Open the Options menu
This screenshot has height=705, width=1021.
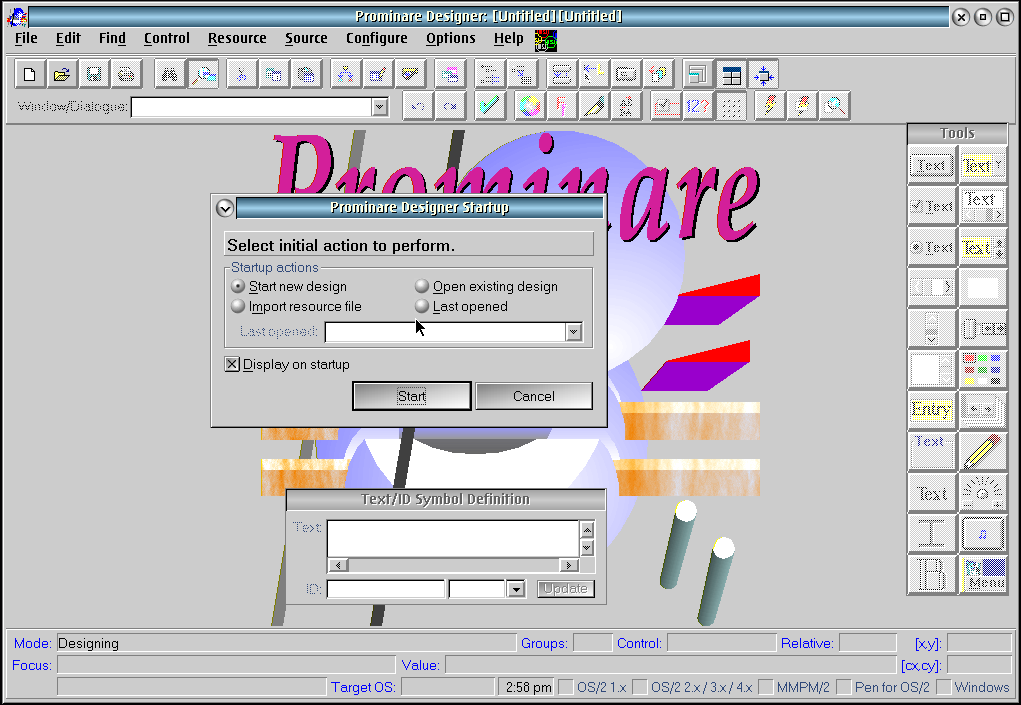[x=451, y=38]
